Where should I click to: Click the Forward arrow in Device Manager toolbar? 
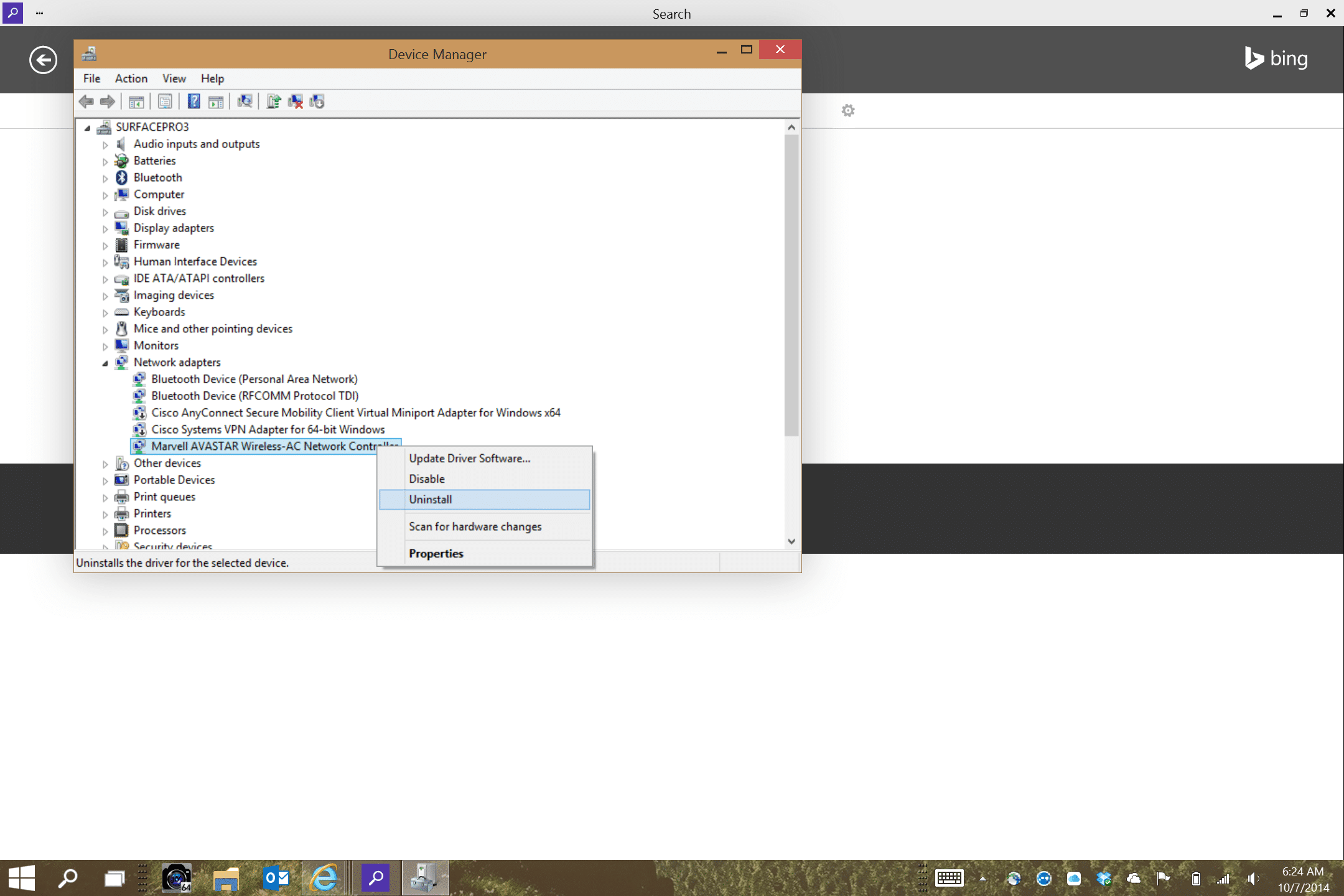[x=108, y=101]
